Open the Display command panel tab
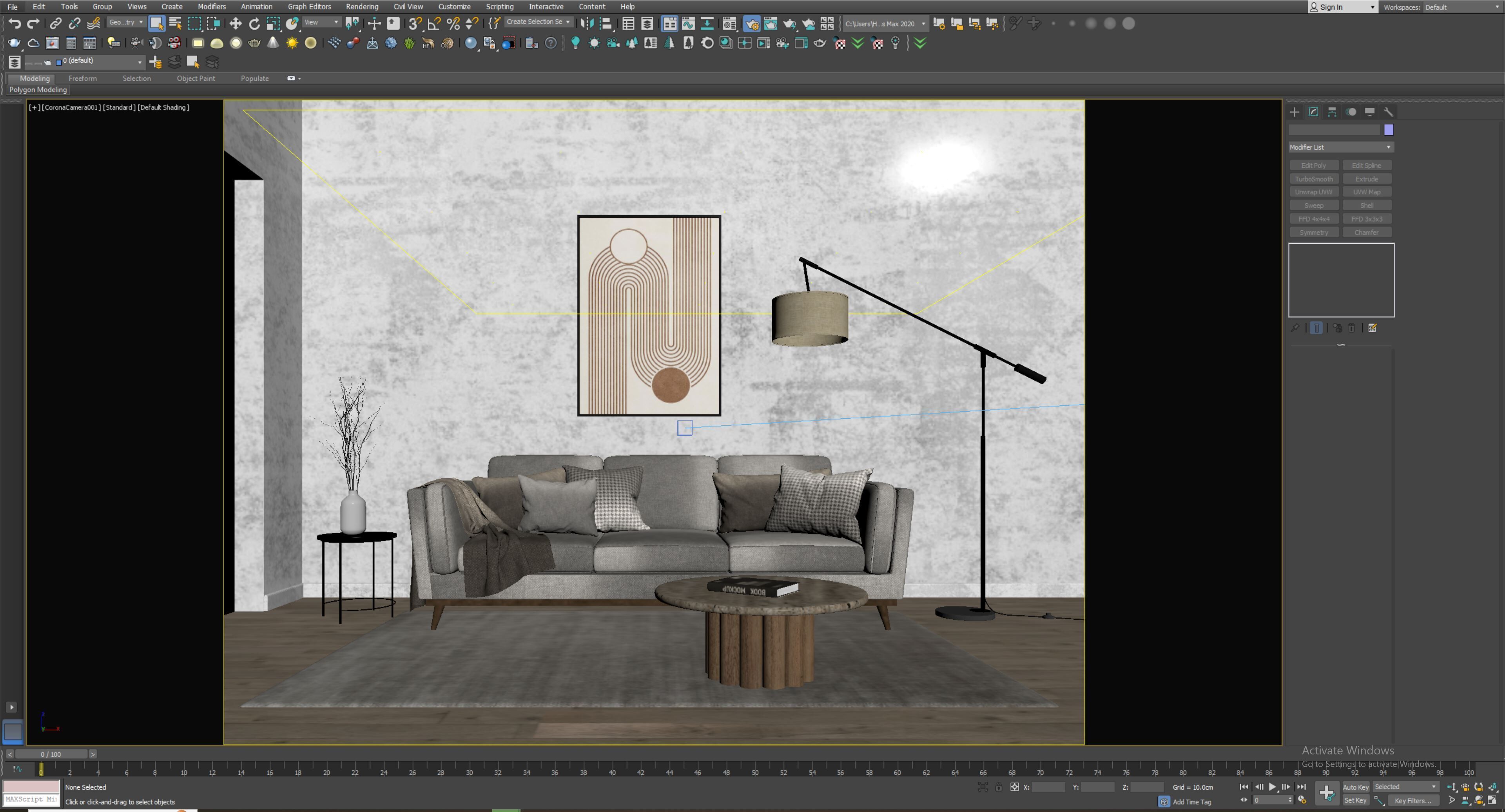Screen dimensions: 1505x812 tap(1369, 112)
